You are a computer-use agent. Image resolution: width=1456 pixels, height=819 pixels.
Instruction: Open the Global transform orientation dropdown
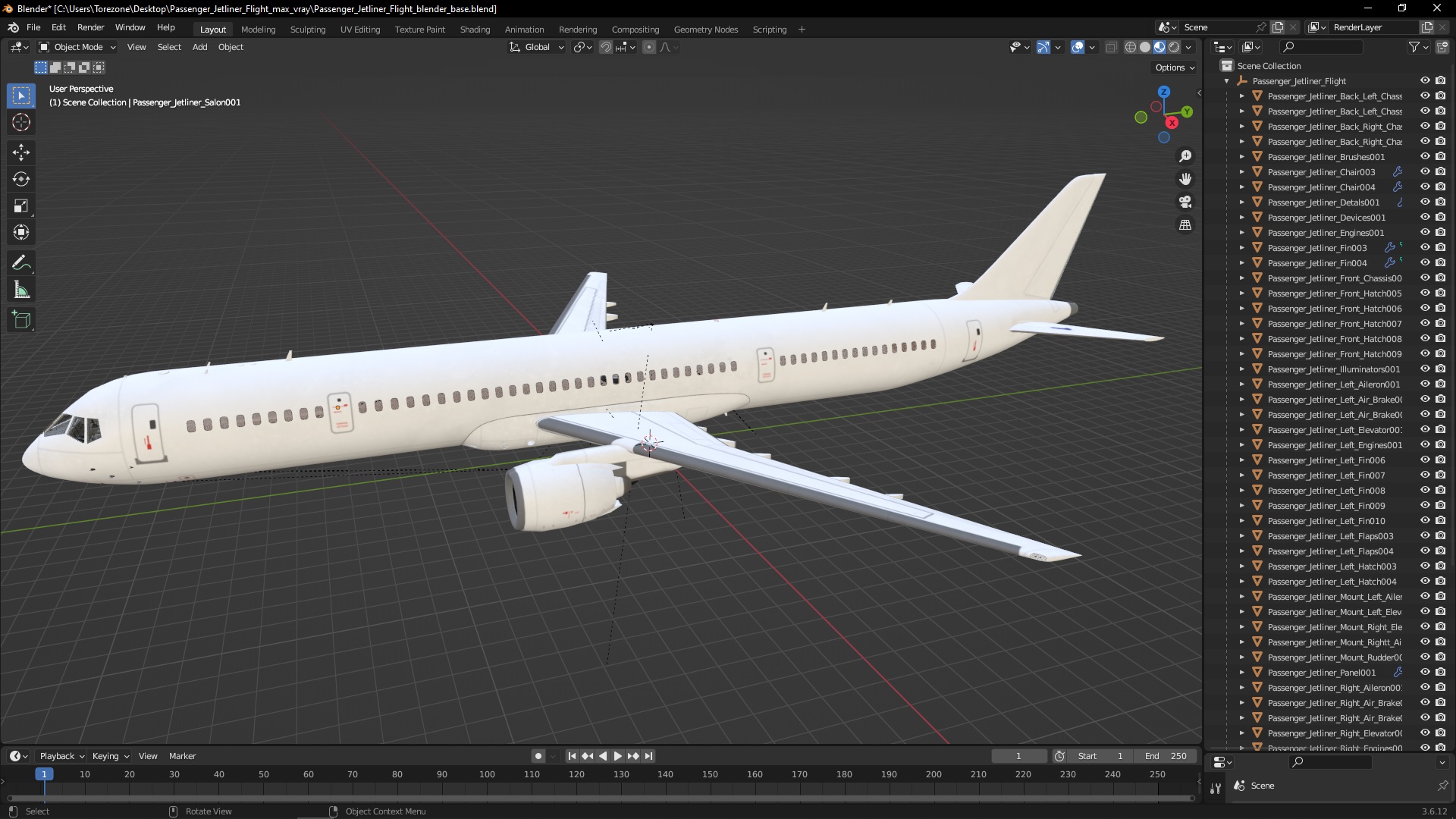pos(537,47)
